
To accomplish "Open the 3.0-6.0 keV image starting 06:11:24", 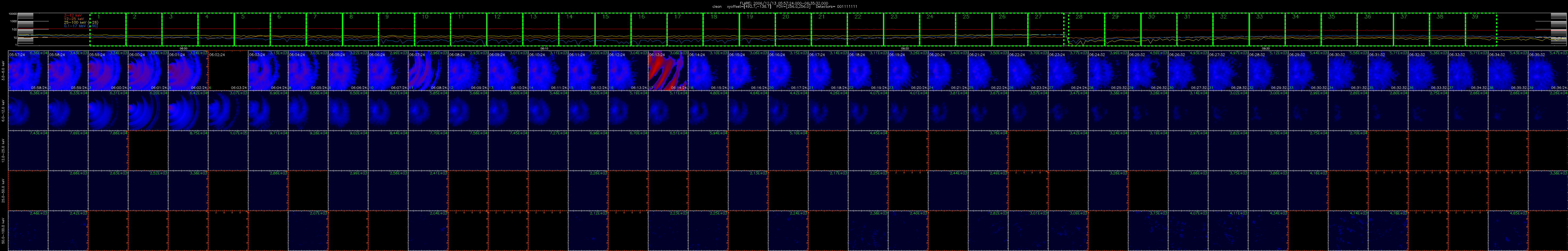I will pos(587,71).
